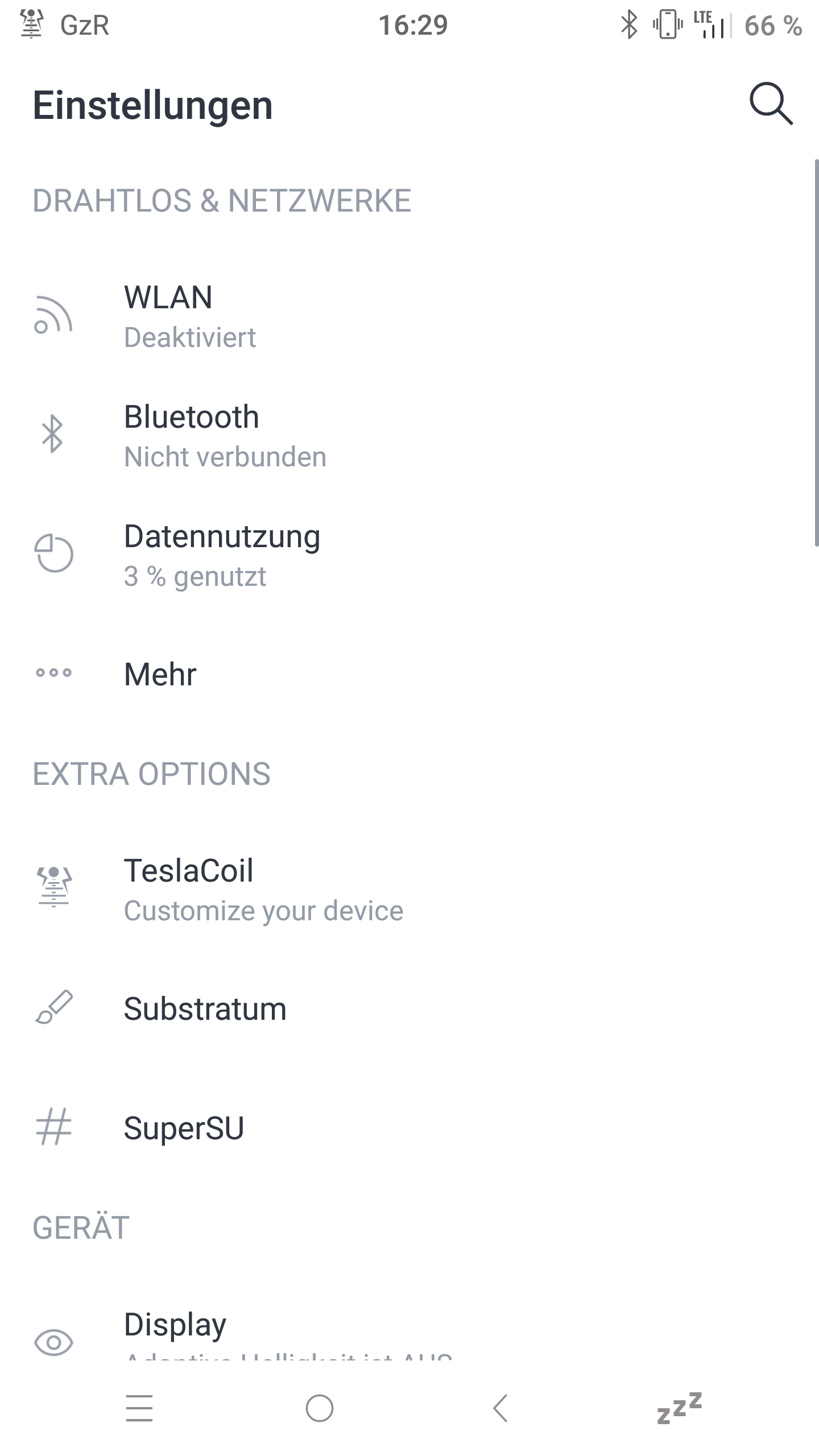The width and height of the screenshot is (819, 1456).
Task: Open WLAN settings entry
Action: (190, 316)
